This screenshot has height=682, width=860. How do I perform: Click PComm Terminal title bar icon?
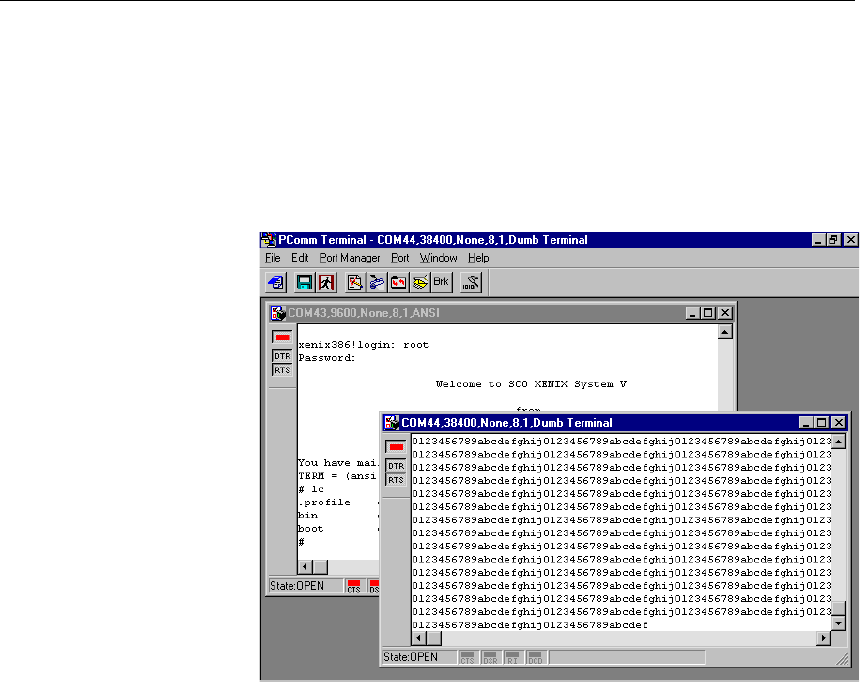click(x=268, y=240)
